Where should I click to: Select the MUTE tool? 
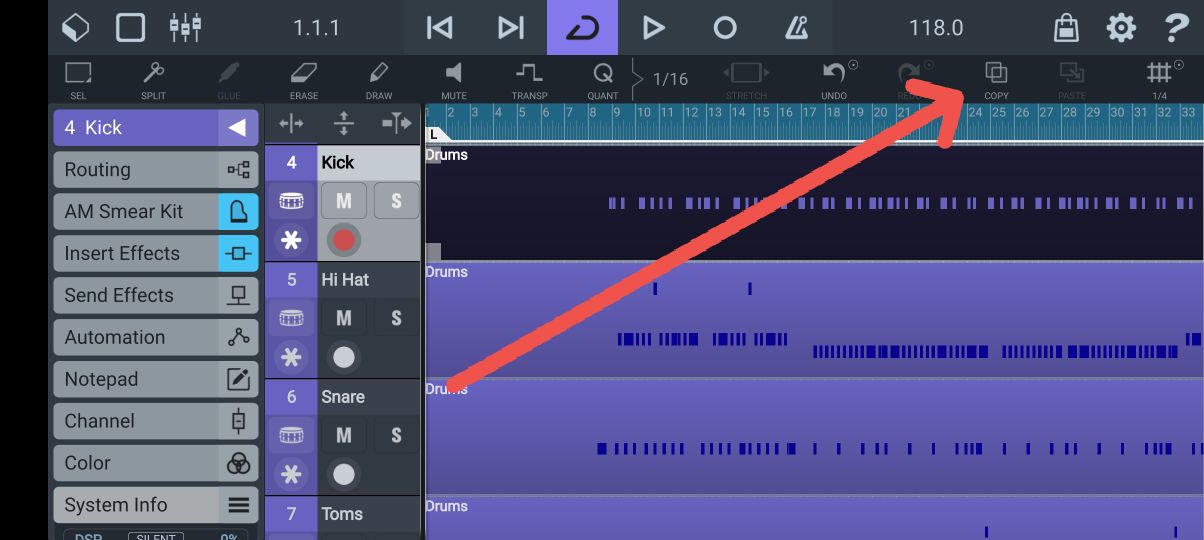point(454,79)
